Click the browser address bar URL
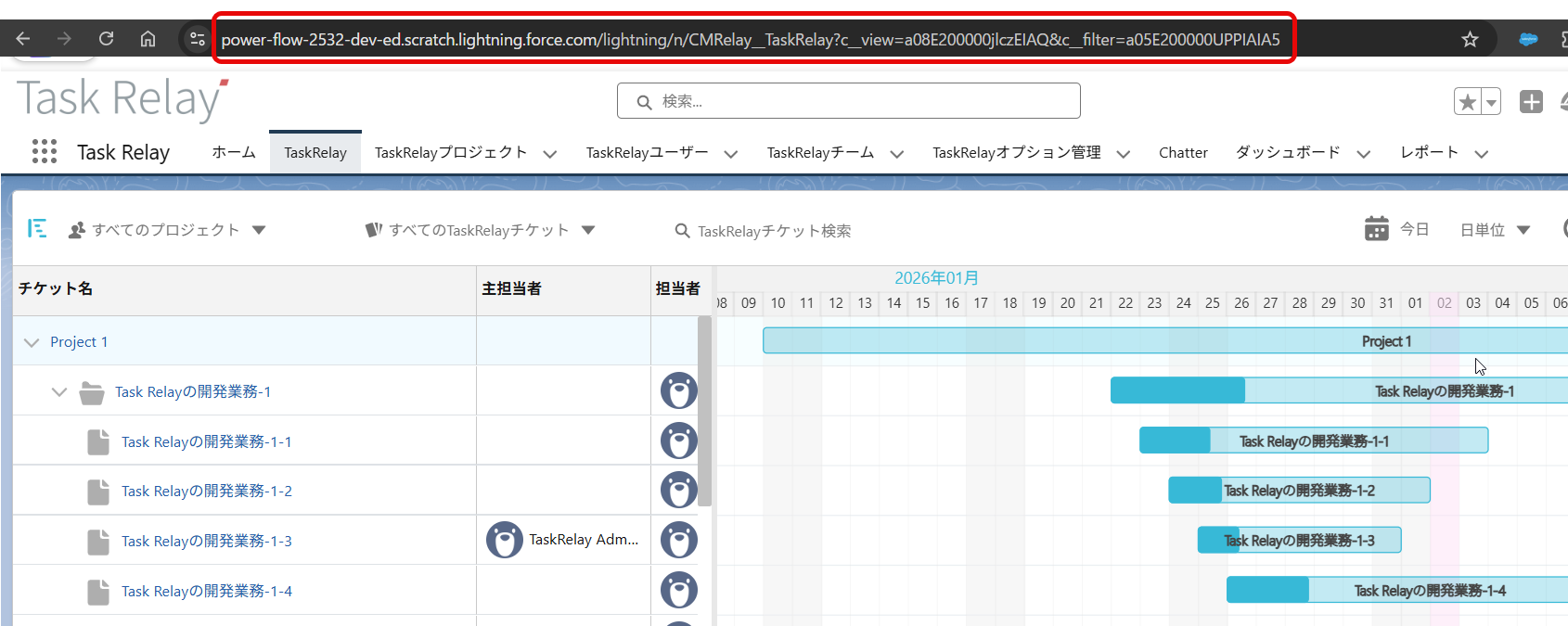Image resolution: width=1568 pixels, height=626 pixels. [x=751, y=40]
